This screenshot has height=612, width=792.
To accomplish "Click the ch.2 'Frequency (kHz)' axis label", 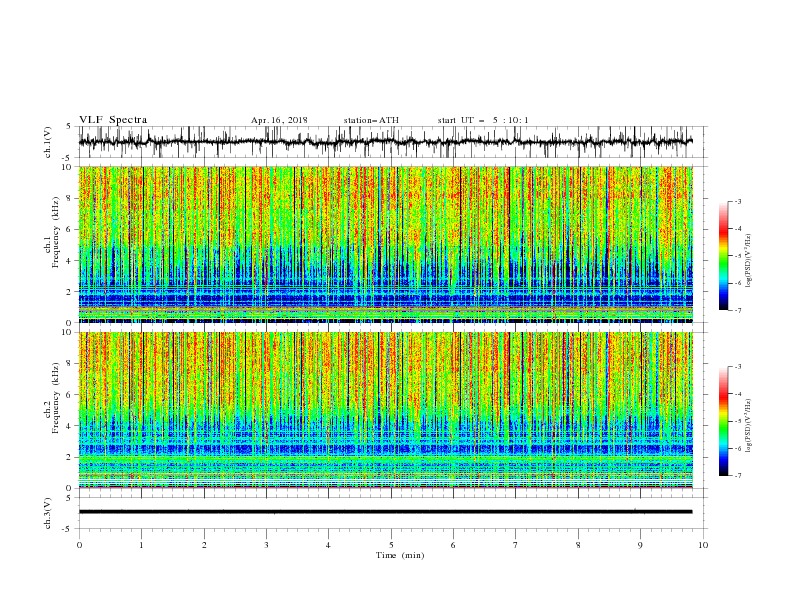I will 56,398.
